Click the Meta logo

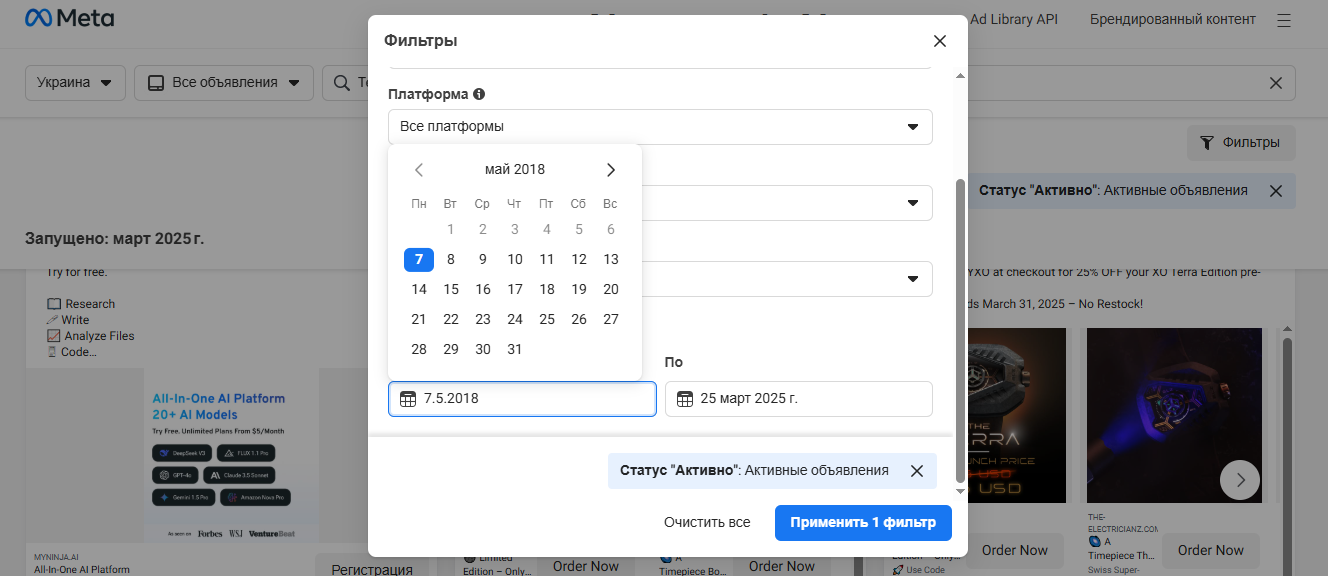click(x=70, y=17)
